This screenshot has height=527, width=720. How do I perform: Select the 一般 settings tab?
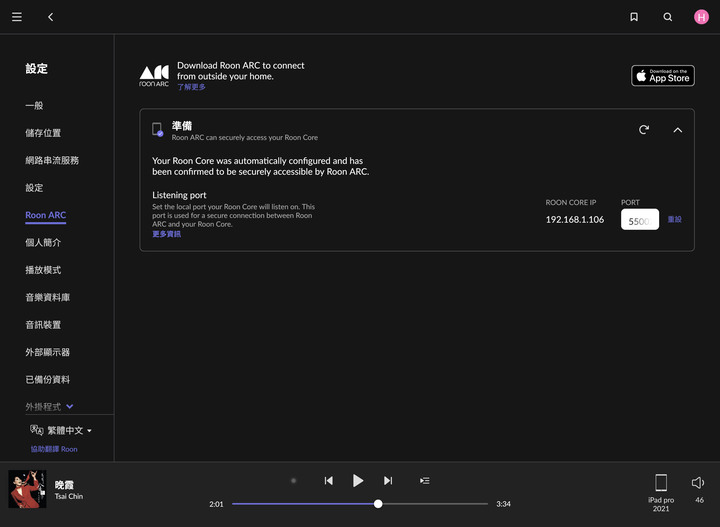[34, 106]
